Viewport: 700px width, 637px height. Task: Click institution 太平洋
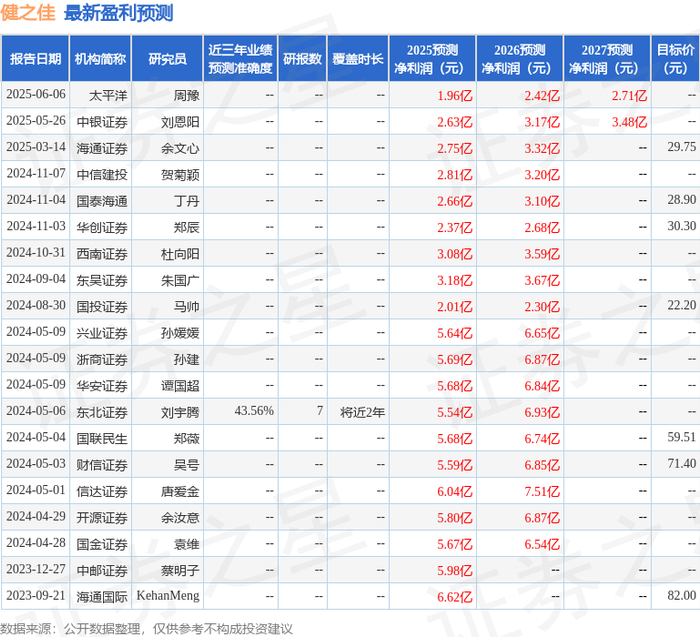click(108, 96)
